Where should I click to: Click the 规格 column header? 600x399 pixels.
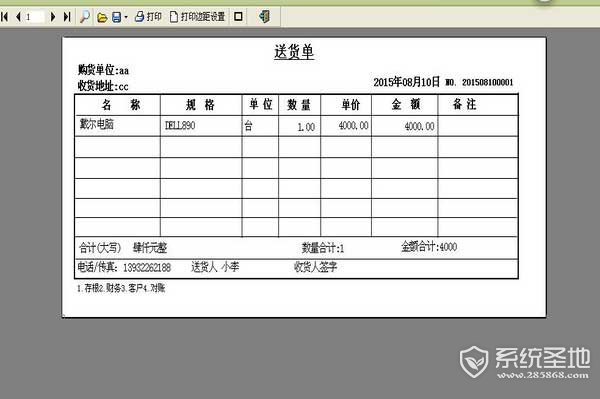[200, 104]
